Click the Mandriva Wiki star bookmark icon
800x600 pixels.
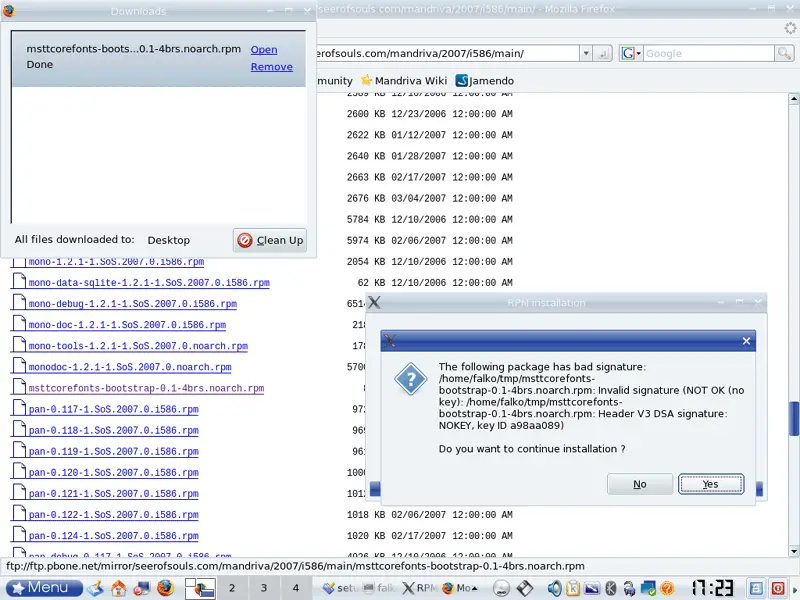[366, 81]
